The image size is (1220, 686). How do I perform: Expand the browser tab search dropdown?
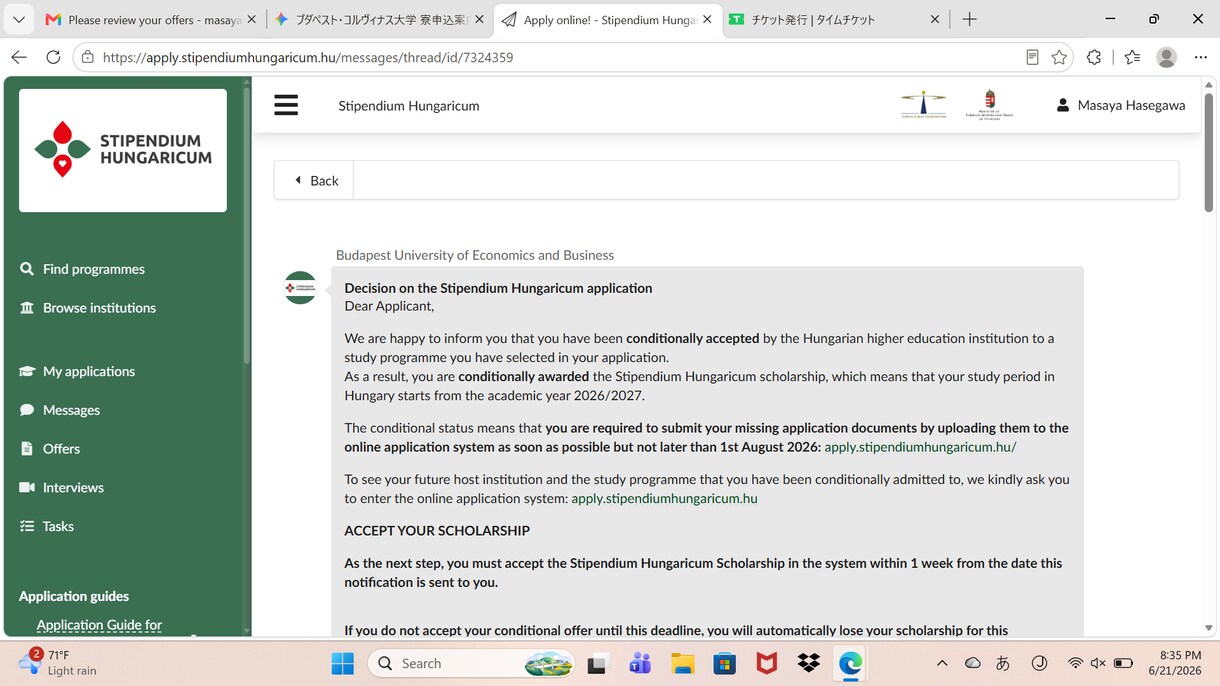pos(19,19)
